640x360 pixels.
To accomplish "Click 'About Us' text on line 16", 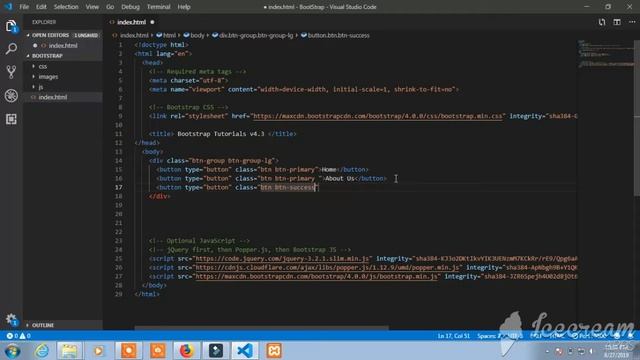I will tap(340, 178).
